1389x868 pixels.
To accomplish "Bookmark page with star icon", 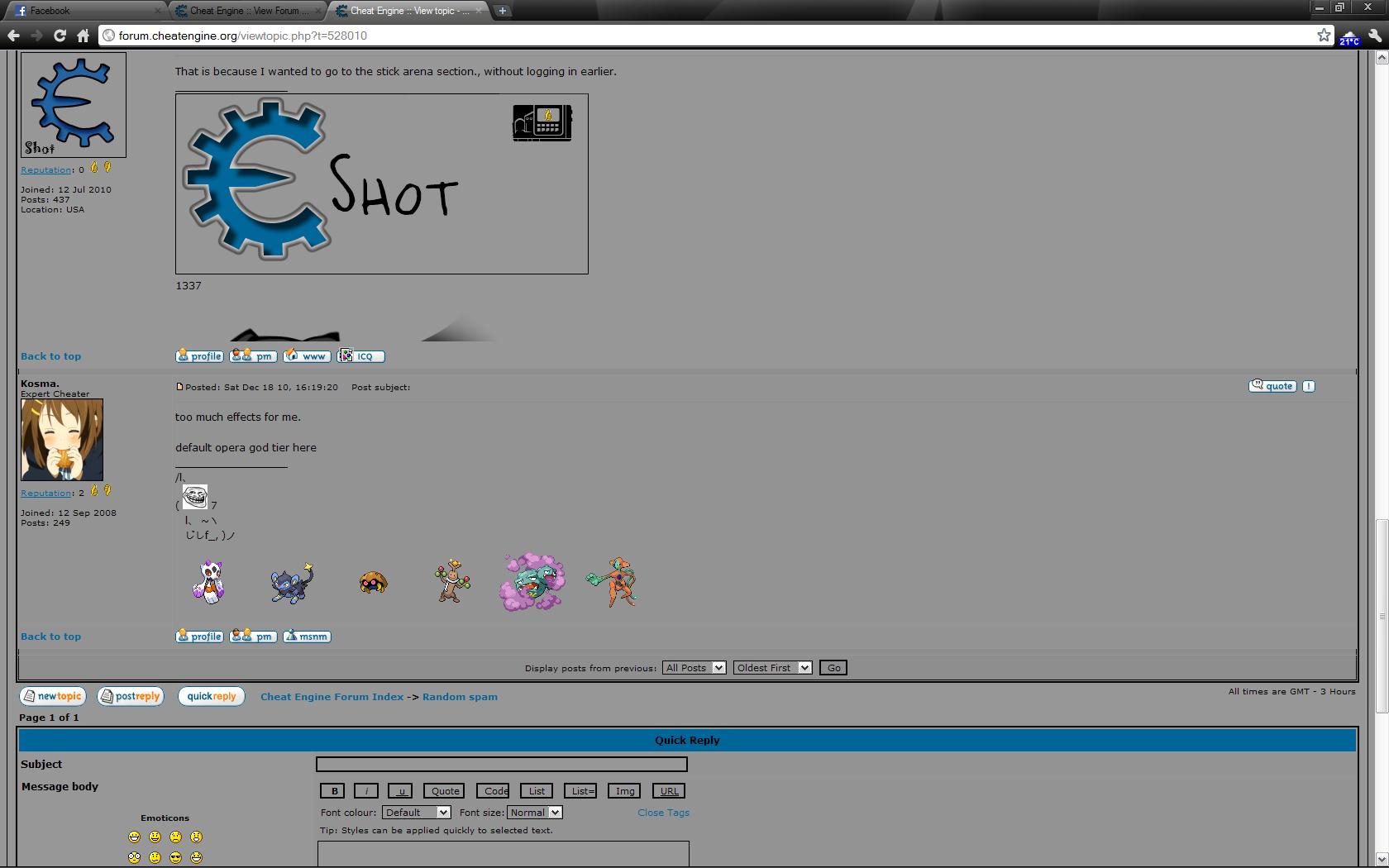I will [1324, 35].
